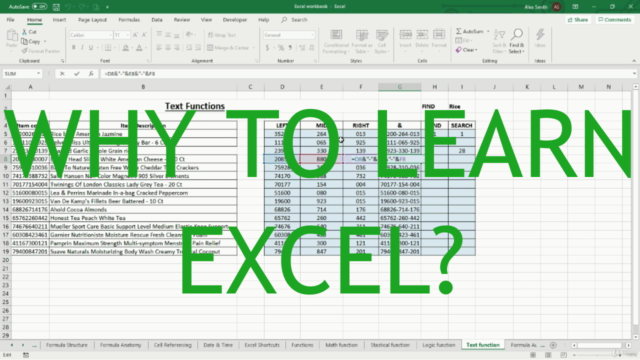Click Merge & Center
The height and width of the screenshot is (360, 640).
pos(229,48)
